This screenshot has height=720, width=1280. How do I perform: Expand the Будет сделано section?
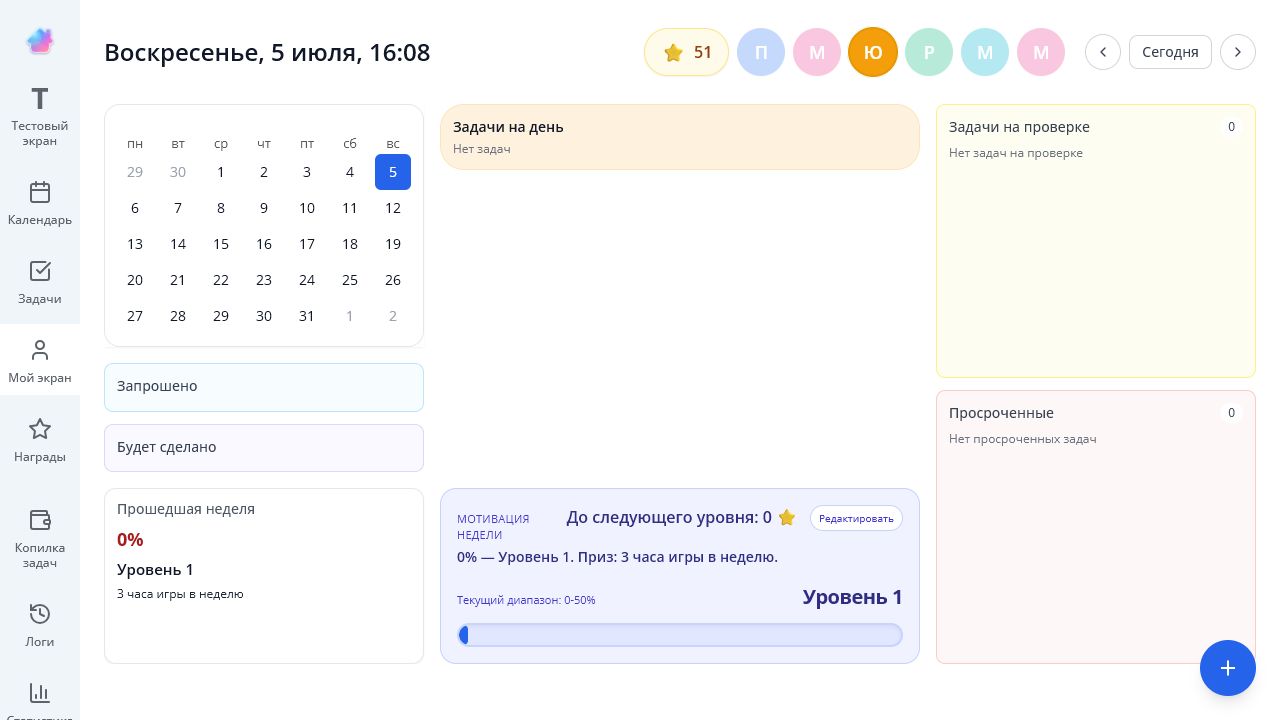coord(264,448)
